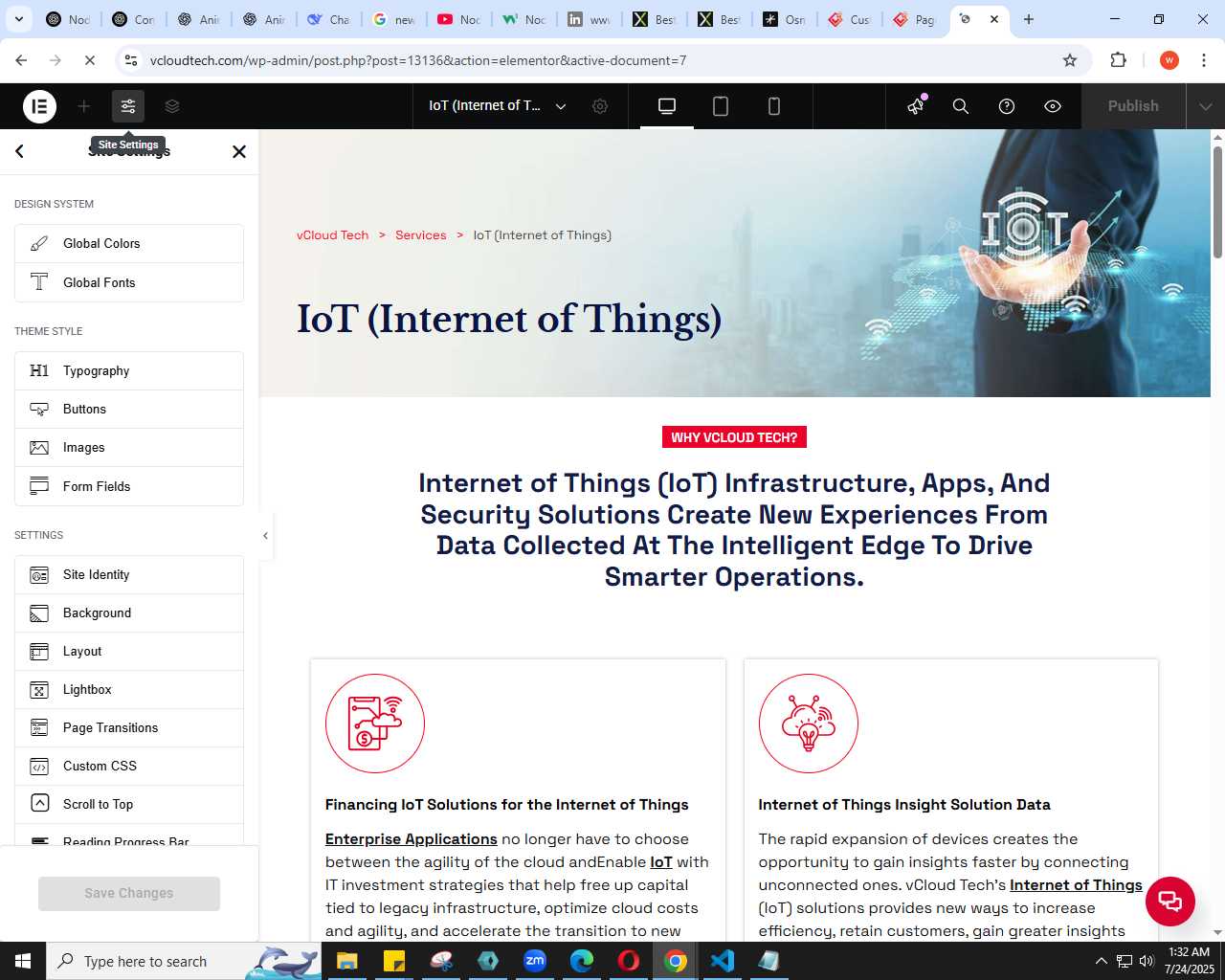Viewport: 1225px width, 980px height.
Task: Open Typography theme style
Action: [129, 371]
